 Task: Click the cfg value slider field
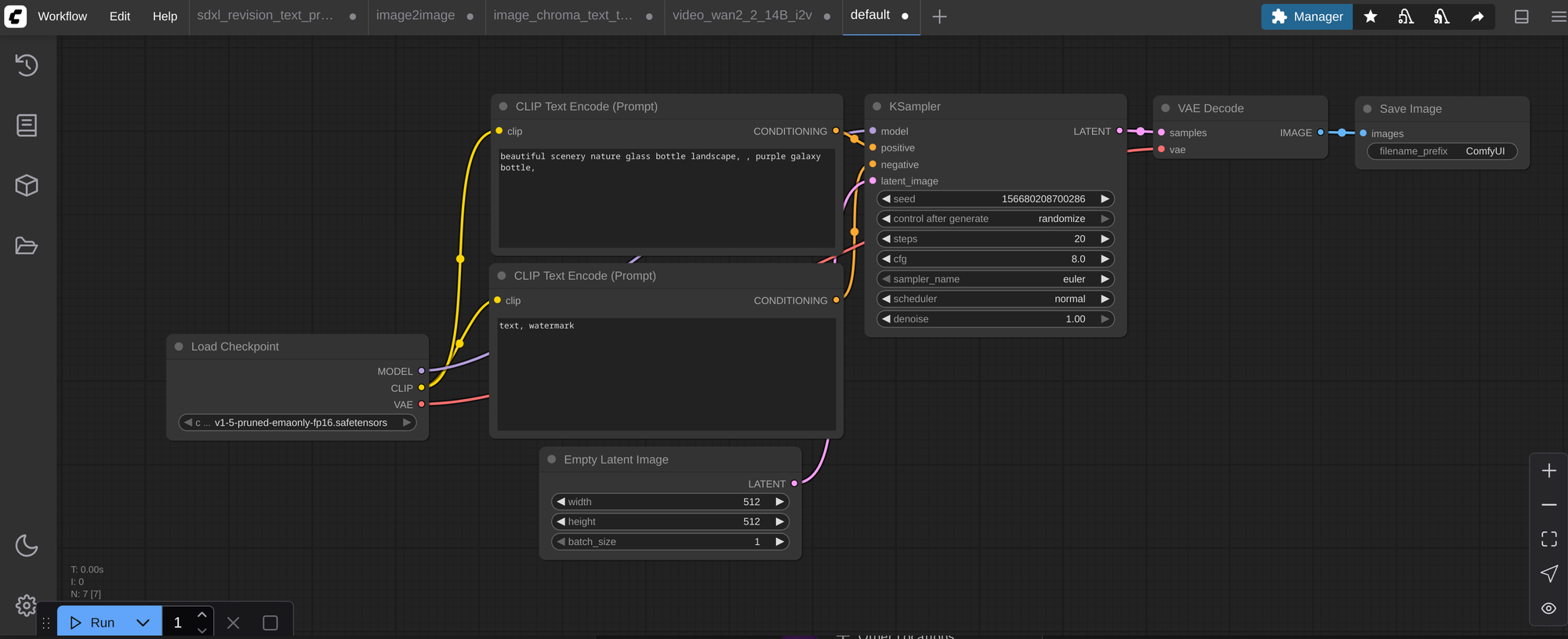click(x=994, y=259)
